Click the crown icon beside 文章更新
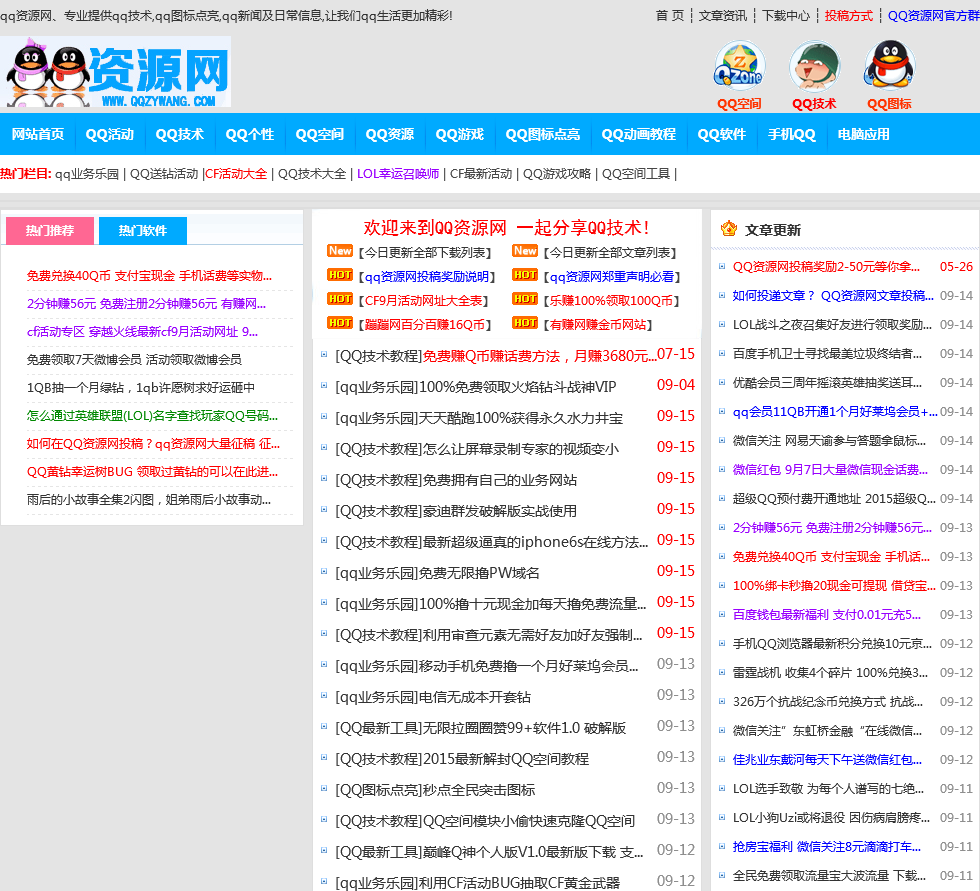Viewport: 980px width, 891px height. [x=729, y=229]
